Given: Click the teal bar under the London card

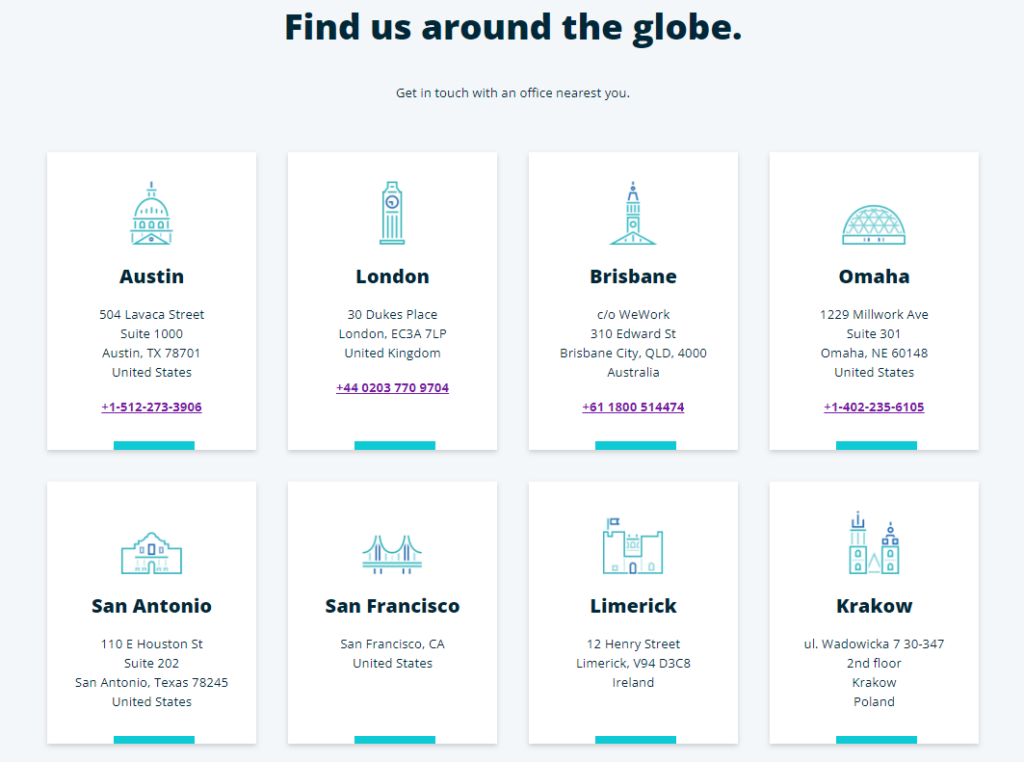Looking at the screenshot, I should pos(394,445).
